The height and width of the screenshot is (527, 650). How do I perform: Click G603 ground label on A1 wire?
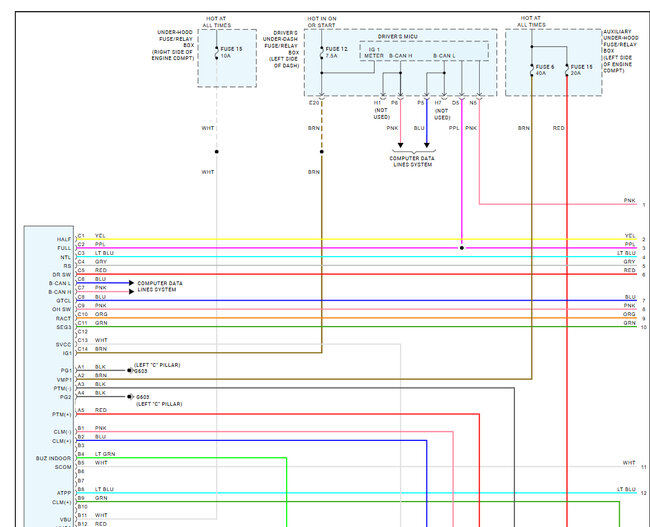coord(141,371)
